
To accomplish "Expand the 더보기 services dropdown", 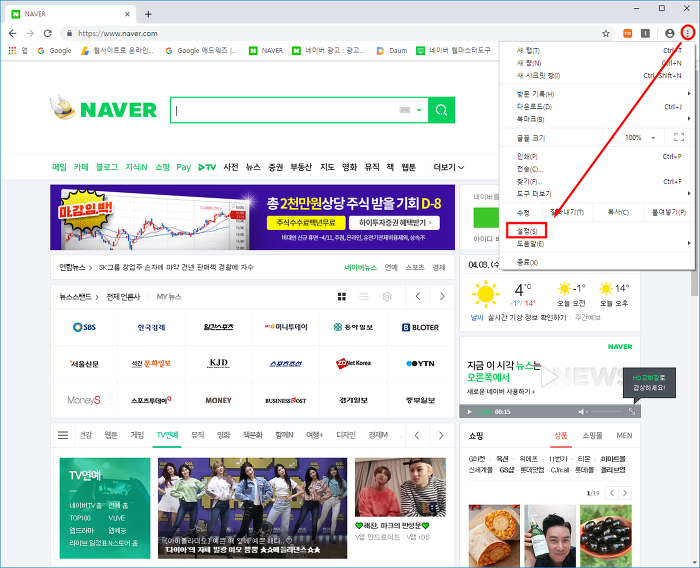I will pos(449,167).
